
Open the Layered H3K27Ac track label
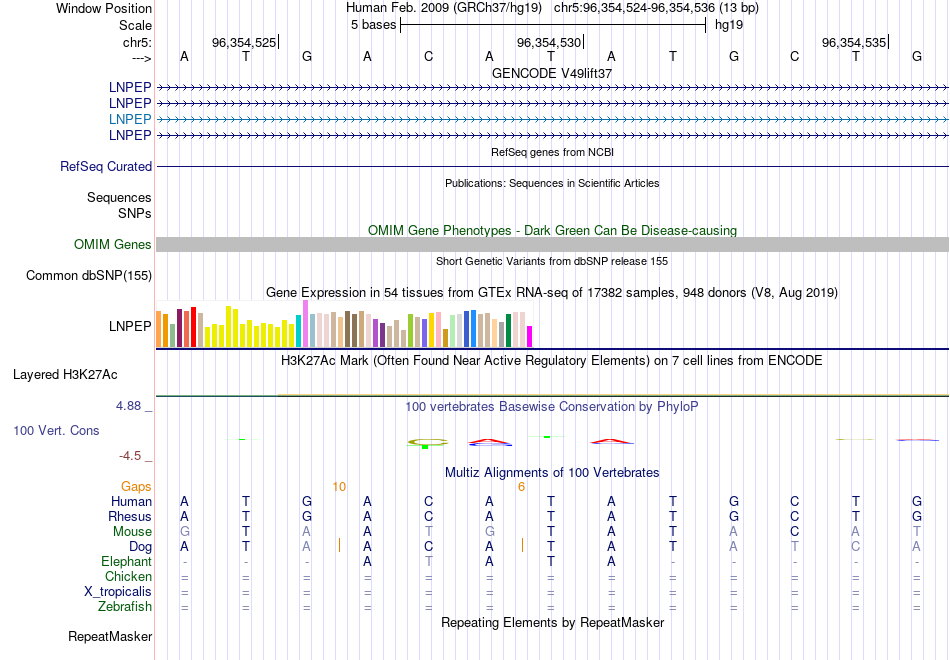tap(65, 375)
